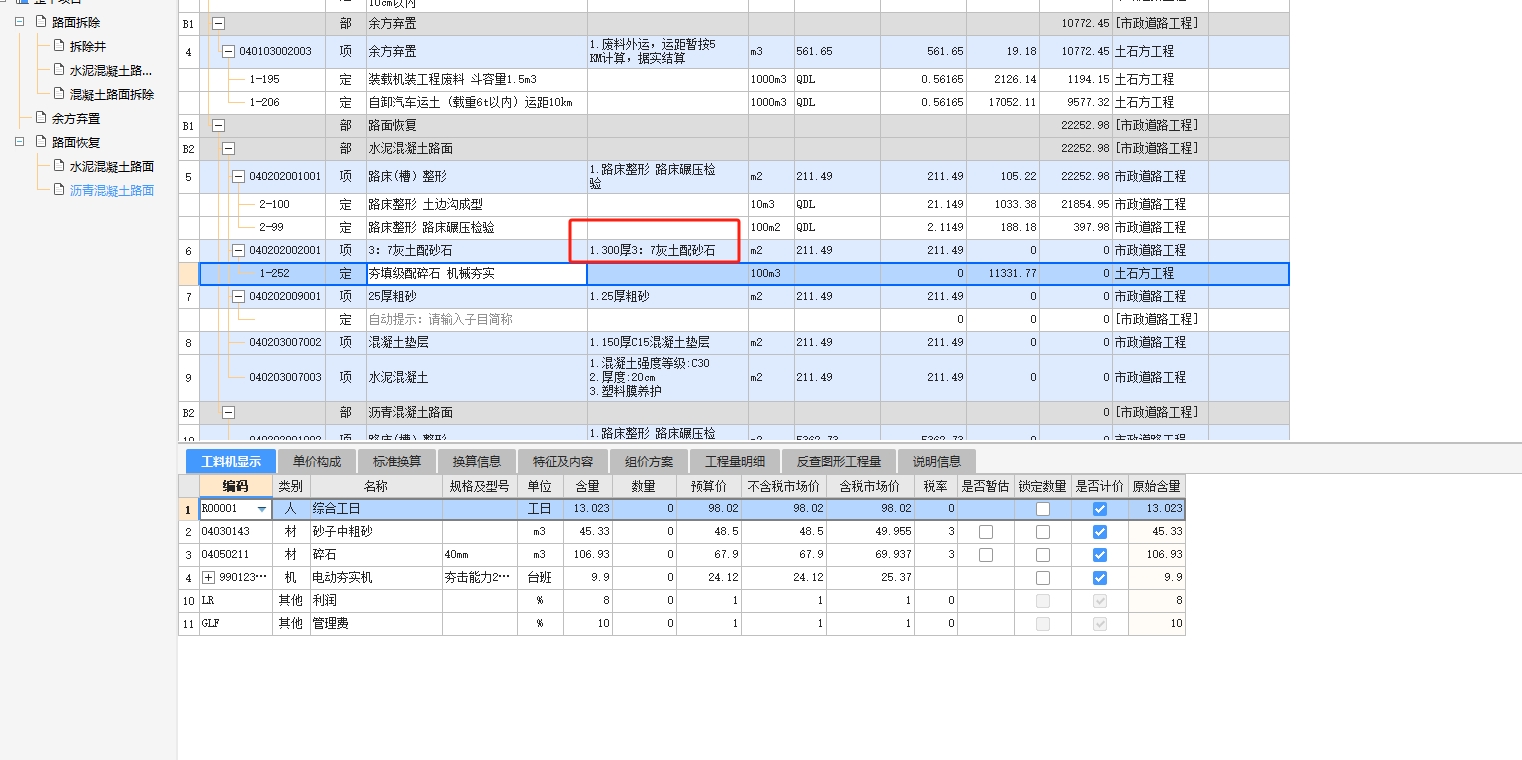Click the 利润 name cell
1522x760 pixels.
coord(376,600)
